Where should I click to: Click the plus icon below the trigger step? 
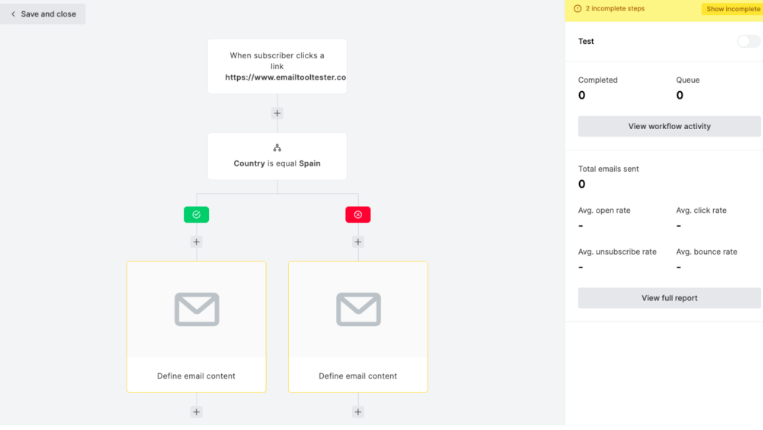pos(277,113)
